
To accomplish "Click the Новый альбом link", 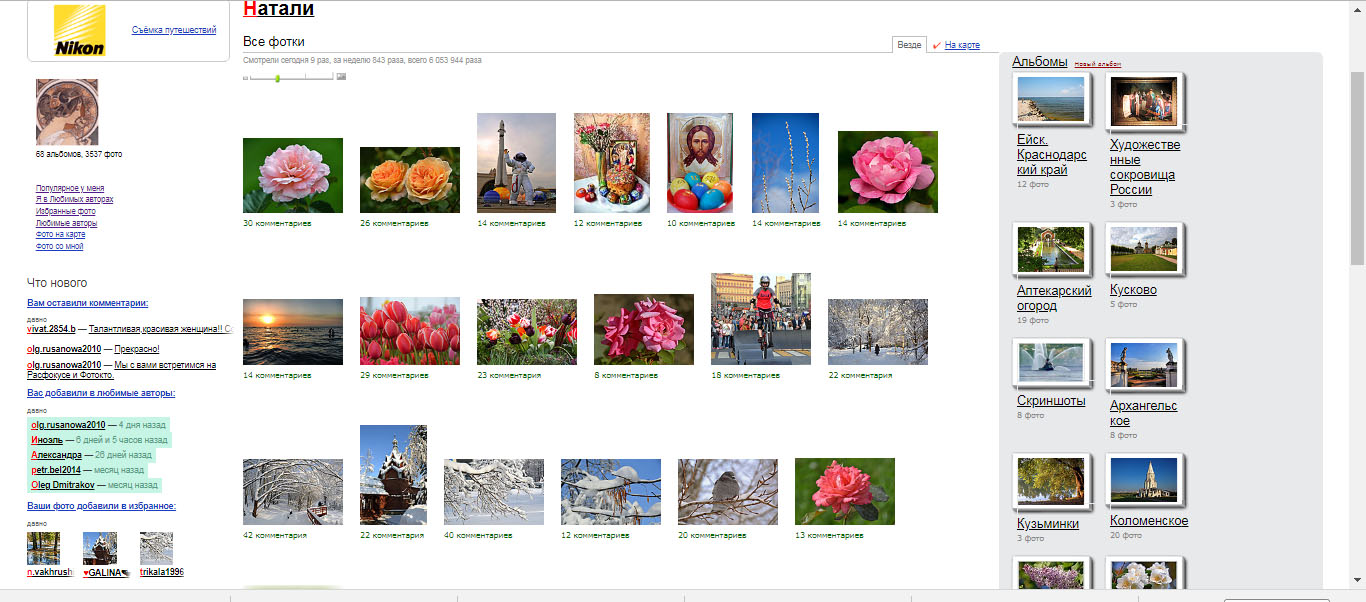I will (1097, 64).
